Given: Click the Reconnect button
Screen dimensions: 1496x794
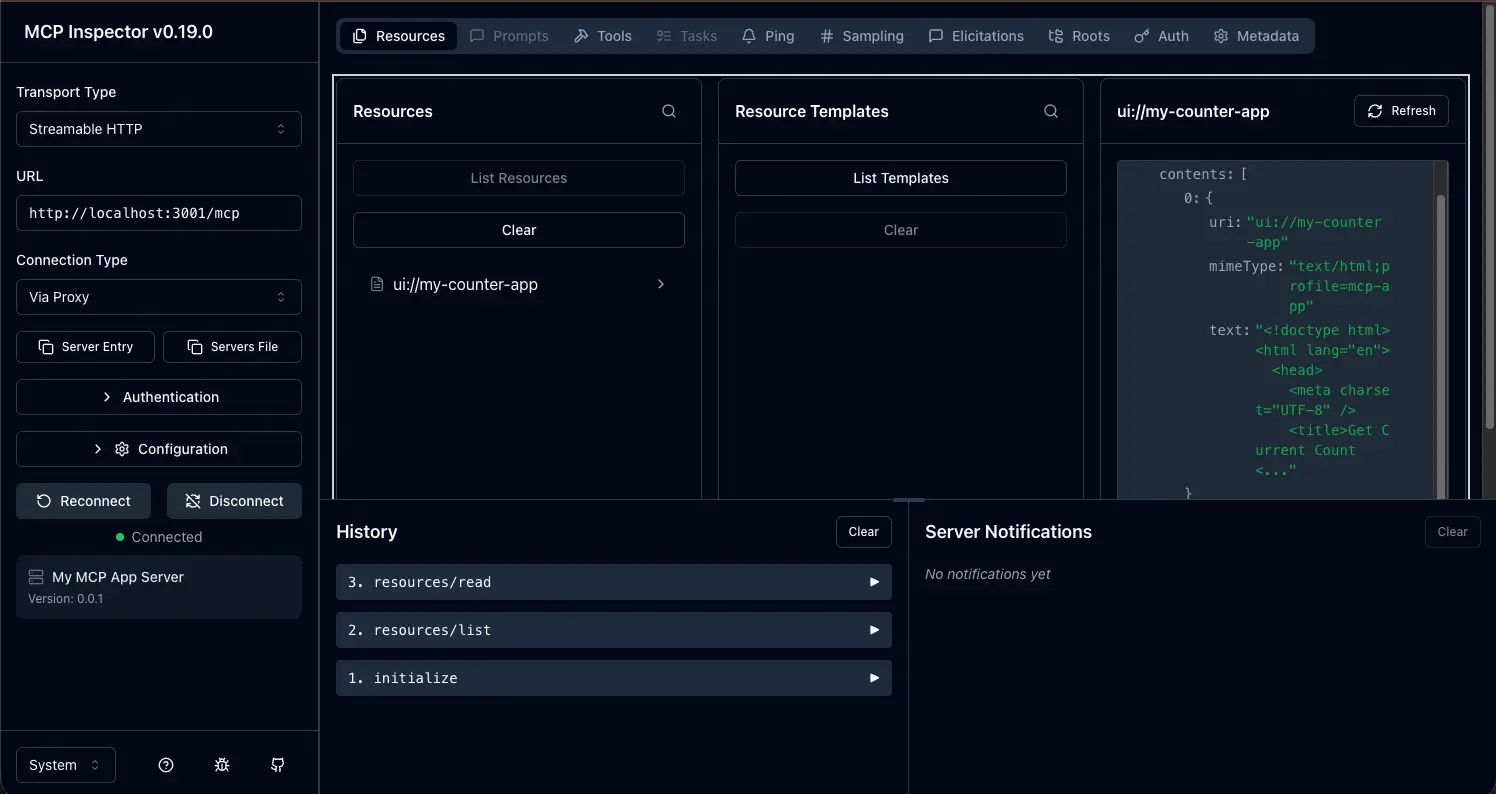Looking at the screenshot, I should 83,501.
